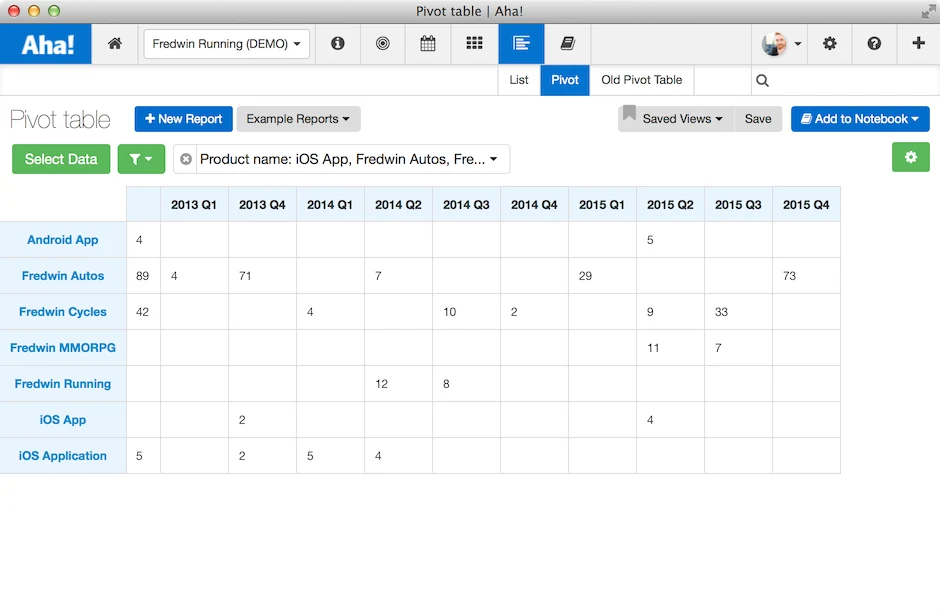This screenshot has width=940, height=611.
Task: Open the help question mark icon
Action: tap(874, 43)
